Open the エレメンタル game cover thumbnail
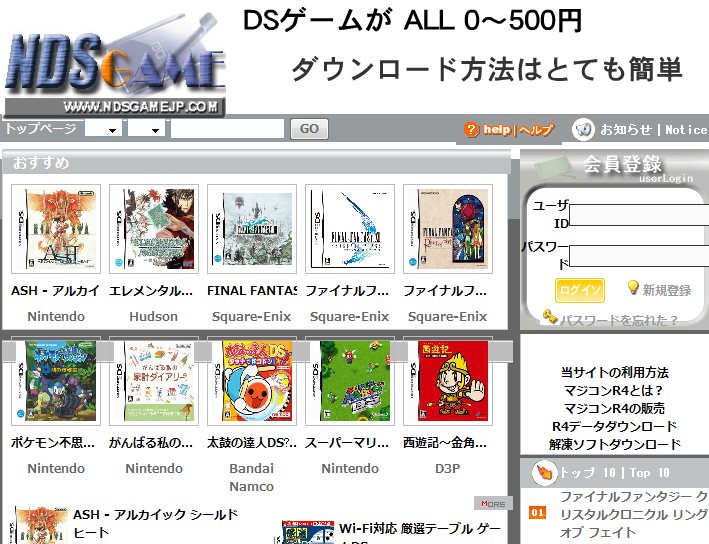Screen dimensions: 709x544 click(x=154, y=229)
